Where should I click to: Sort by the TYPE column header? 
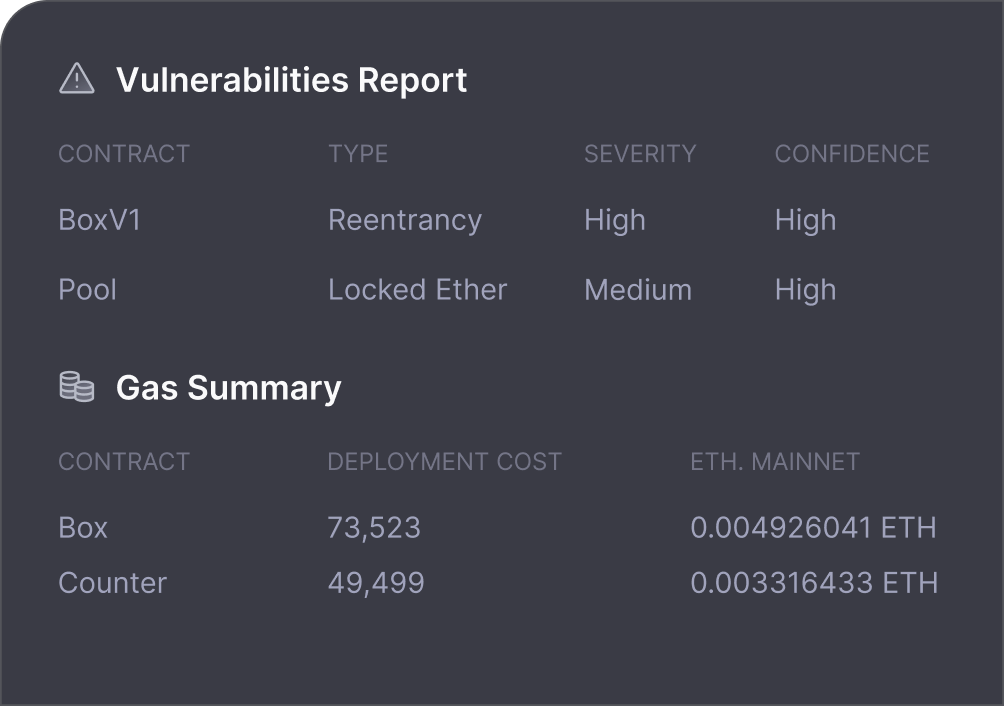(358, 154)
